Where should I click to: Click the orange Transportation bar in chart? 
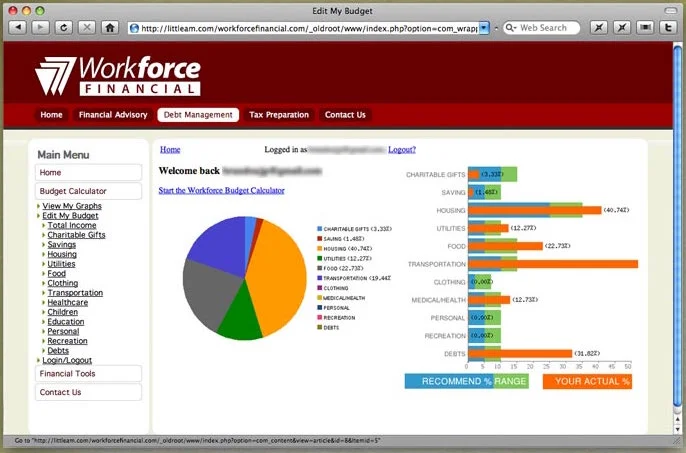[x=553, y=264]
